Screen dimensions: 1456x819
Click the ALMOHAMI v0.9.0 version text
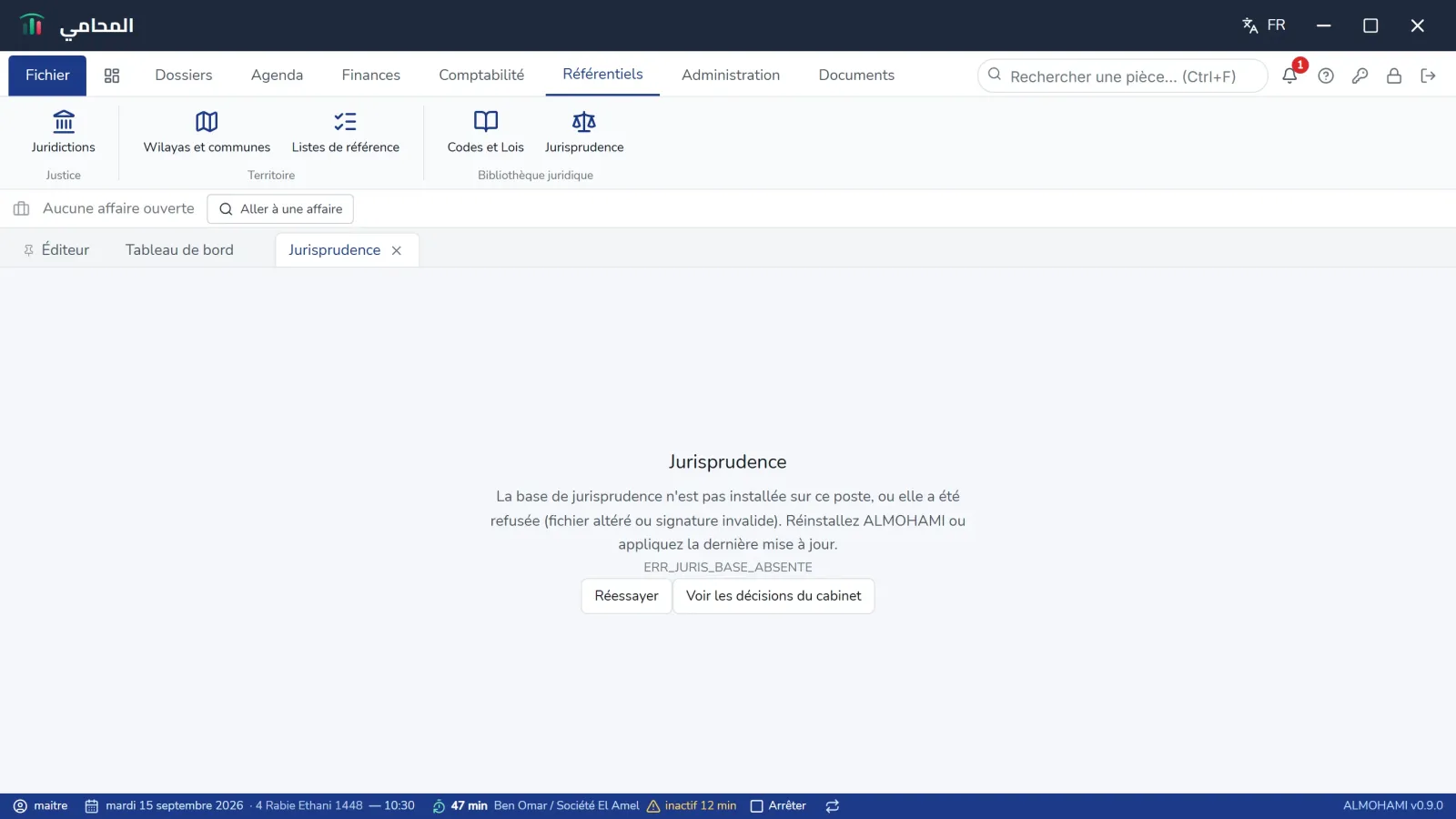click(1392, 806)
